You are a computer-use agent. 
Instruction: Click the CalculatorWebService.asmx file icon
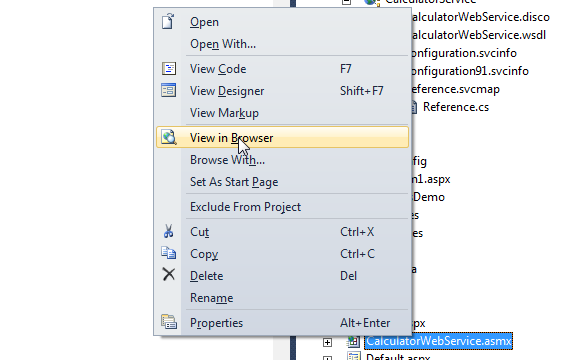click(354, 341)
